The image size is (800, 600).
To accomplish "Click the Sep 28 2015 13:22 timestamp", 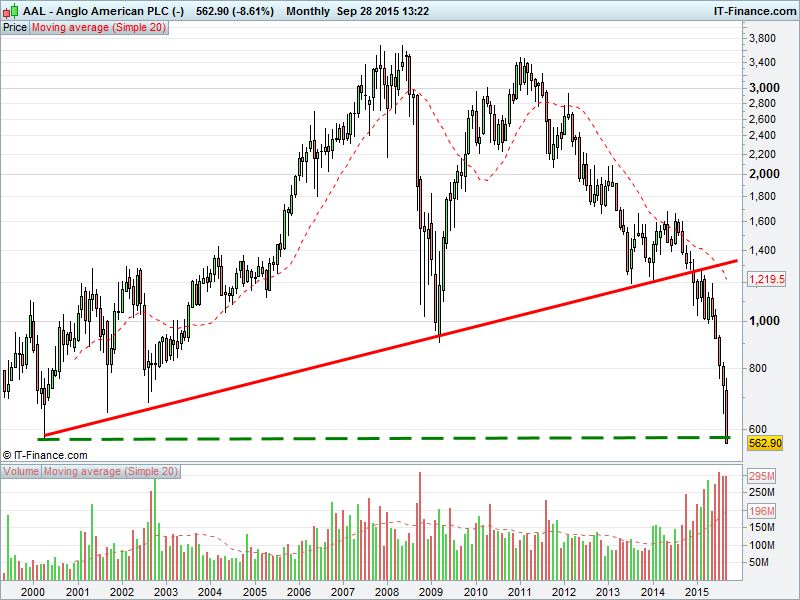I will (383, 11).
